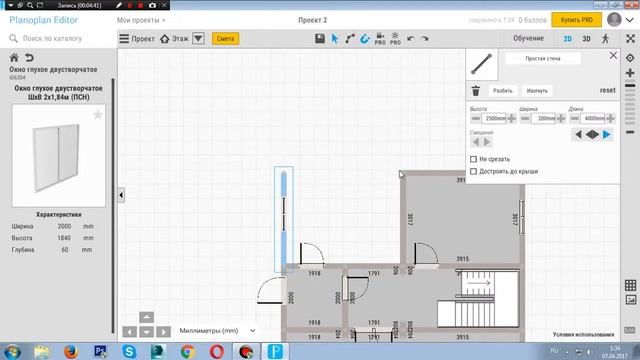Open the 'Простая стена' wall type selector

point(542,58)
